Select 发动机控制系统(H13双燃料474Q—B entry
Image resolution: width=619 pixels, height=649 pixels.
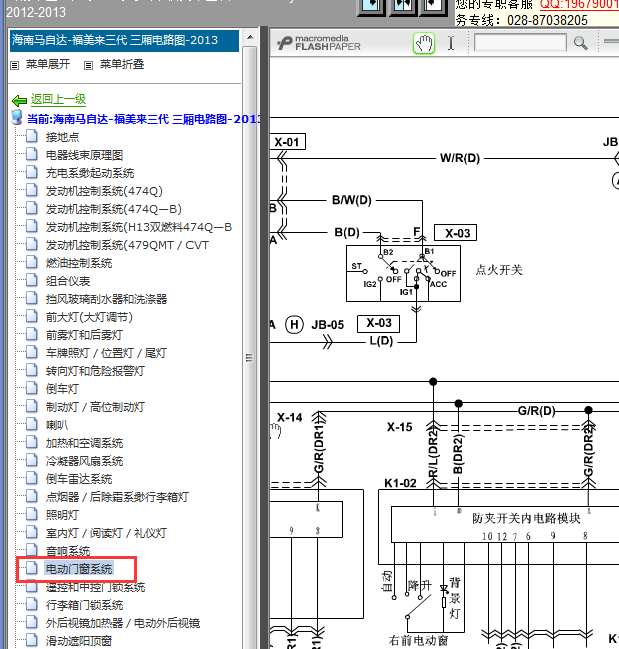tap(139, 227)
